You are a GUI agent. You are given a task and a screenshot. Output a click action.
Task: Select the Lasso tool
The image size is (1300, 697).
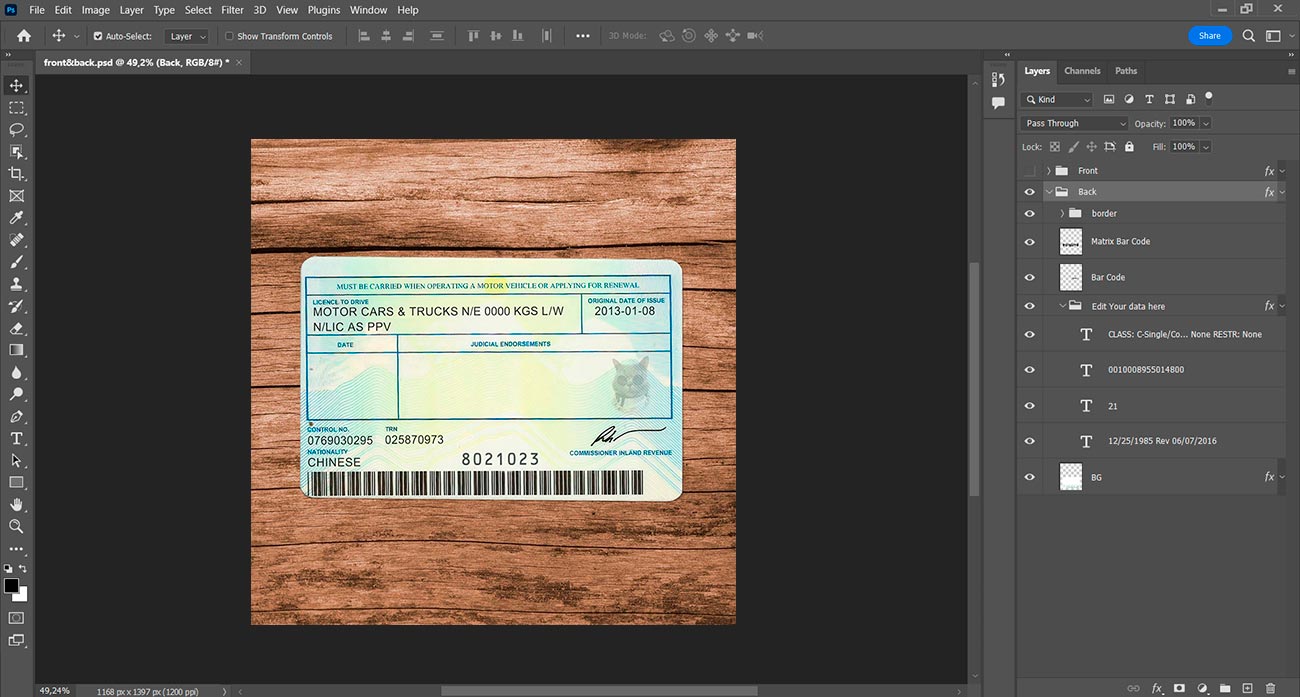pyautogui.click(x=17, y=129)
